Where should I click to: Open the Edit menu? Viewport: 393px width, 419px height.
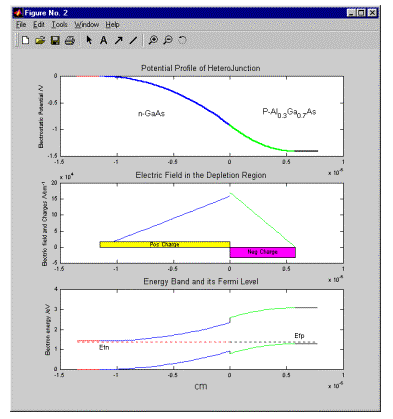pyautogui.click(x=39, y=25)
